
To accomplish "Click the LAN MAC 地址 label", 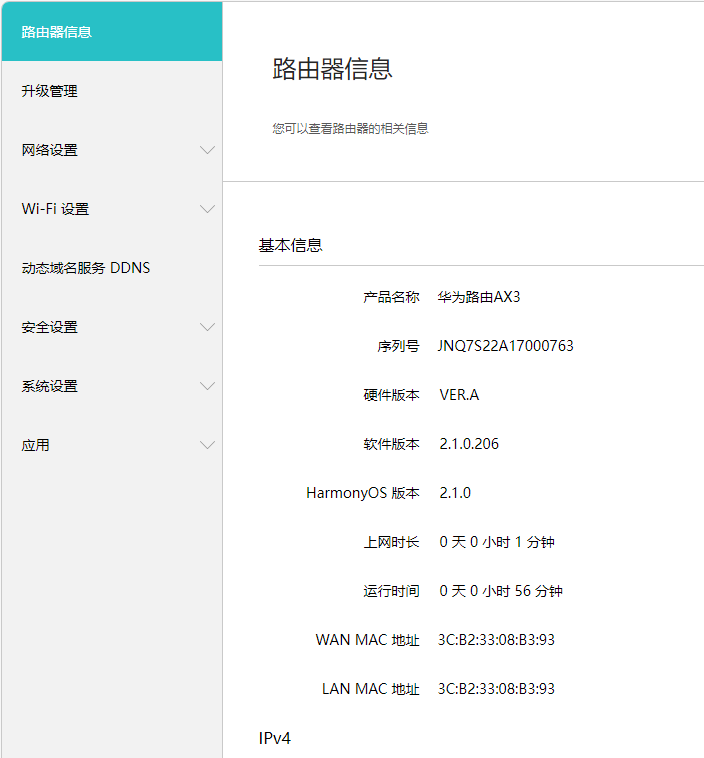I will click(370, 689).
